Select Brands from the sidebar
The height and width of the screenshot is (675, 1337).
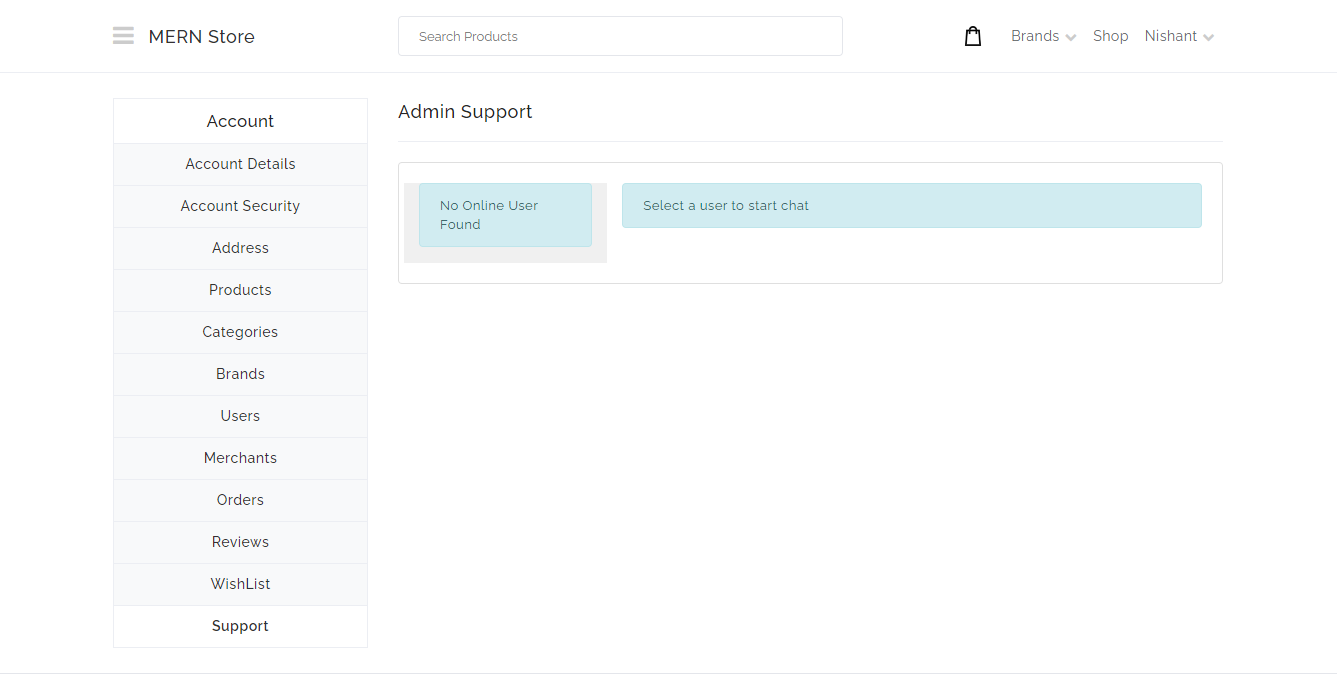coord(240,374)
